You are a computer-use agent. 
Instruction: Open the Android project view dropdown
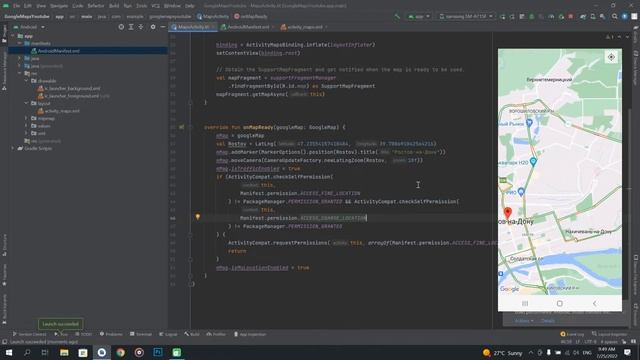30,27
